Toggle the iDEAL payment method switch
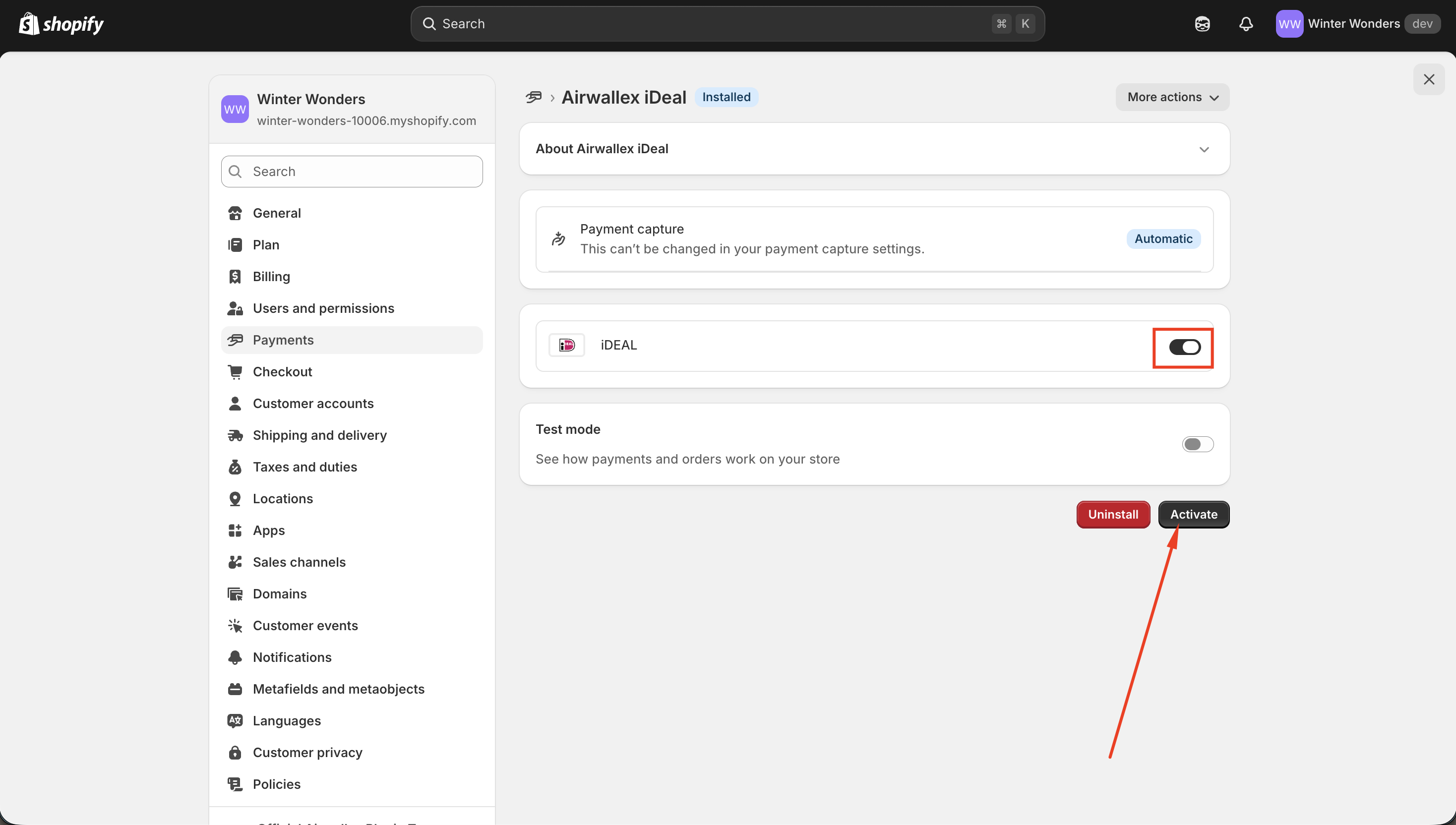Viewport: 1456px width, 825px height. pos(1184,348)
